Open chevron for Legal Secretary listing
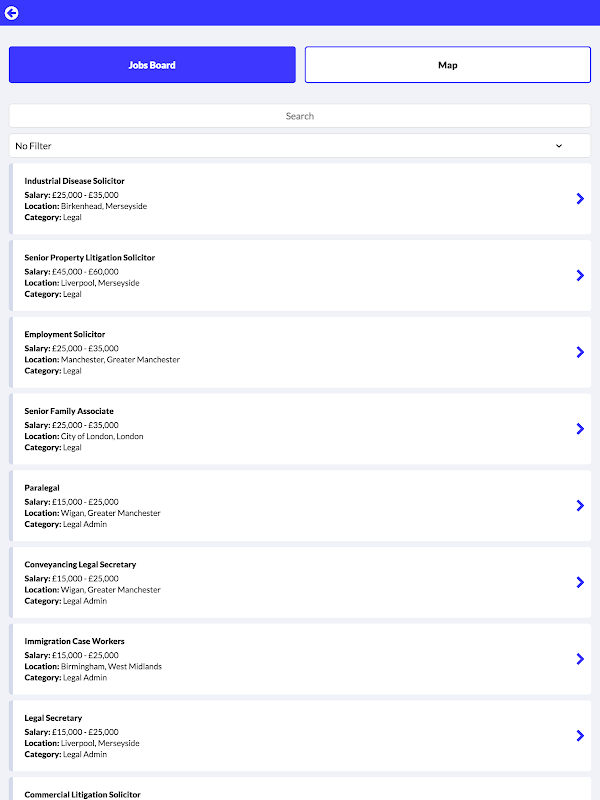Screen dimensions: 600x800 (580, 736)
